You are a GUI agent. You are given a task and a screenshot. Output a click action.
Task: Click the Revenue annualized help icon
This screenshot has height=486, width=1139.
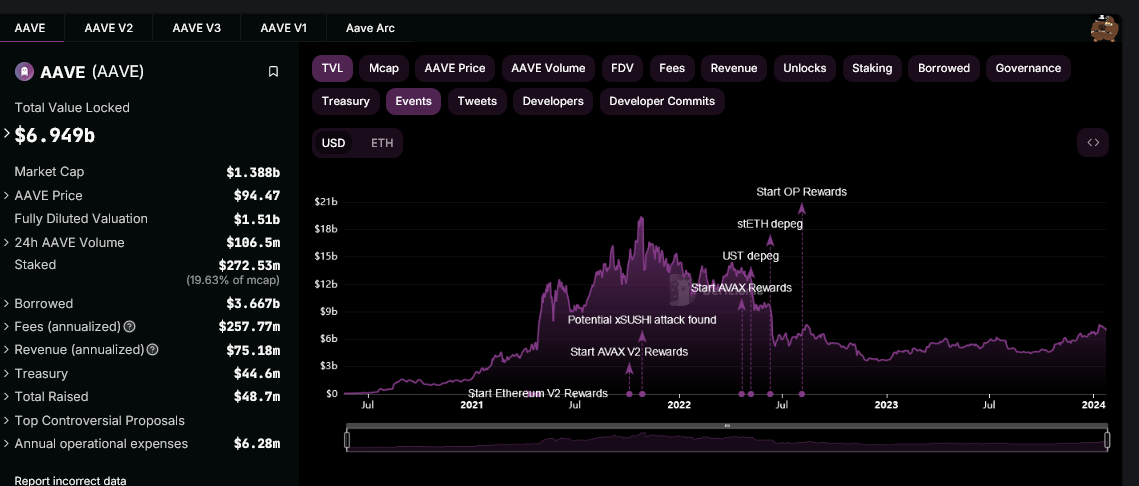(153, 349)
